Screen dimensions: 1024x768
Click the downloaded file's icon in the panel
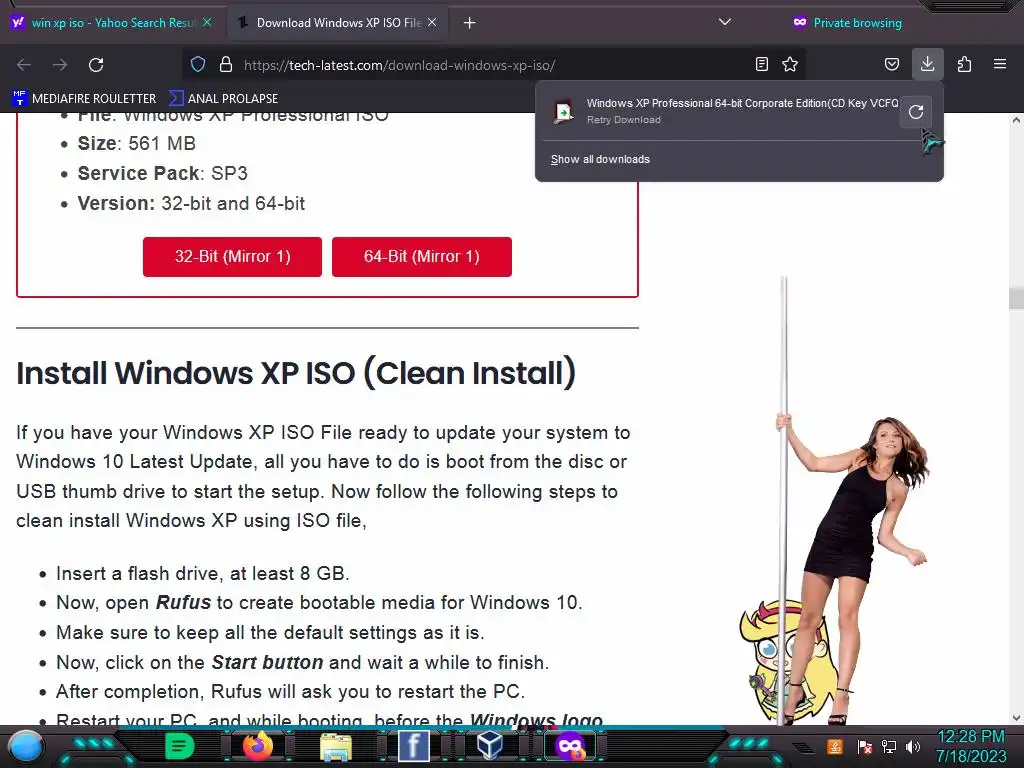(x=563, y=112)
